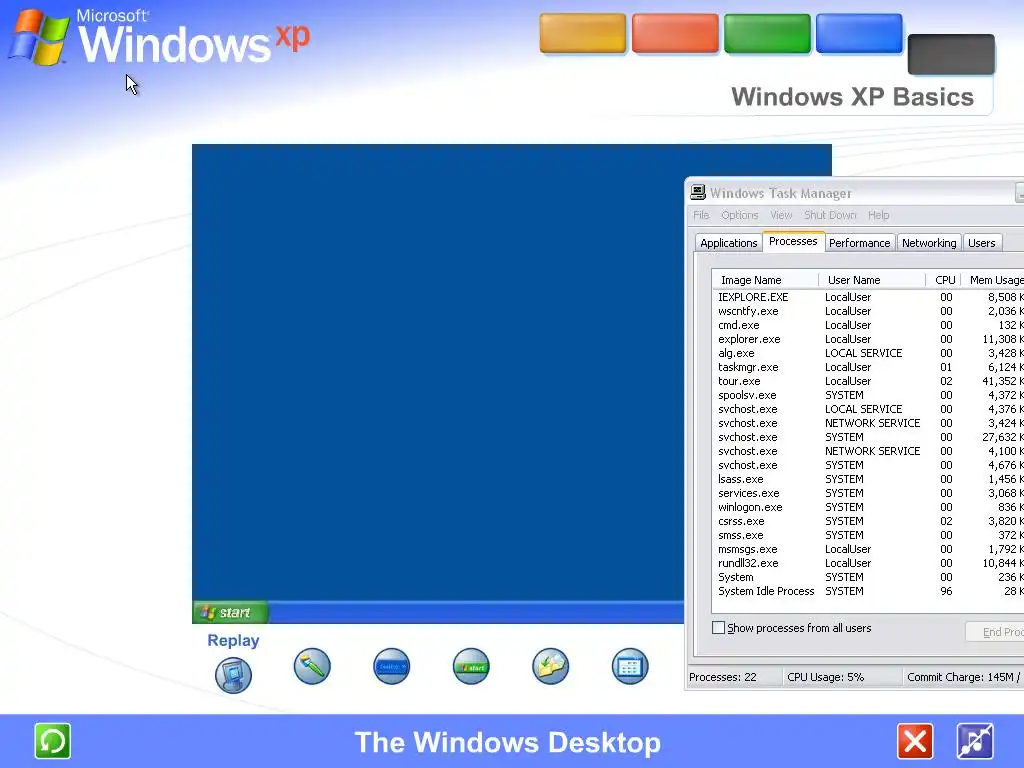Sort by the Mem Usage column header
Screen dimensions: 1024x768
coord(993,280)
